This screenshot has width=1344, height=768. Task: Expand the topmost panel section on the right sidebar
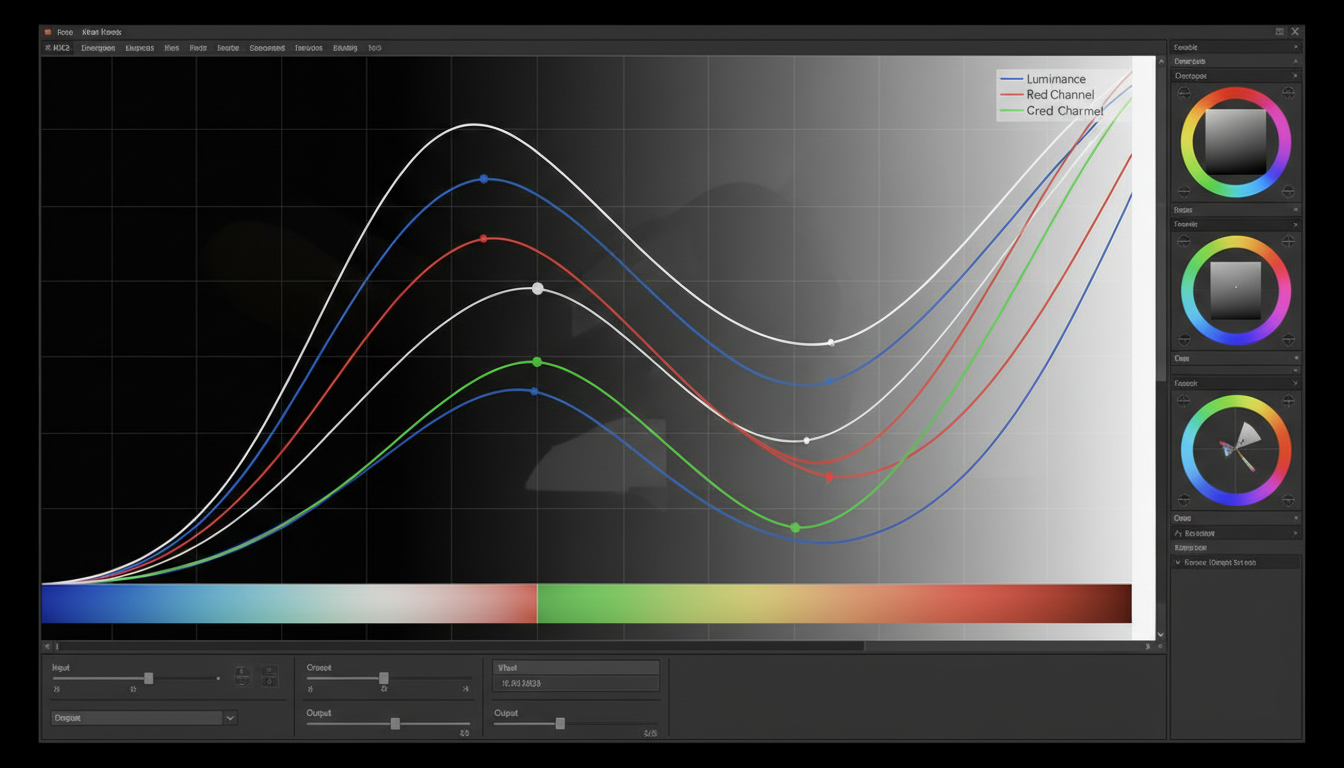1235,46
